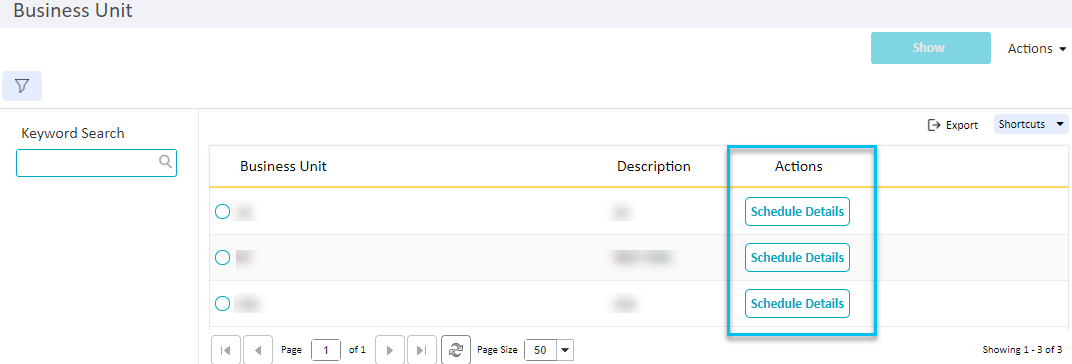Refresh the business unit grid

[455, 350]
